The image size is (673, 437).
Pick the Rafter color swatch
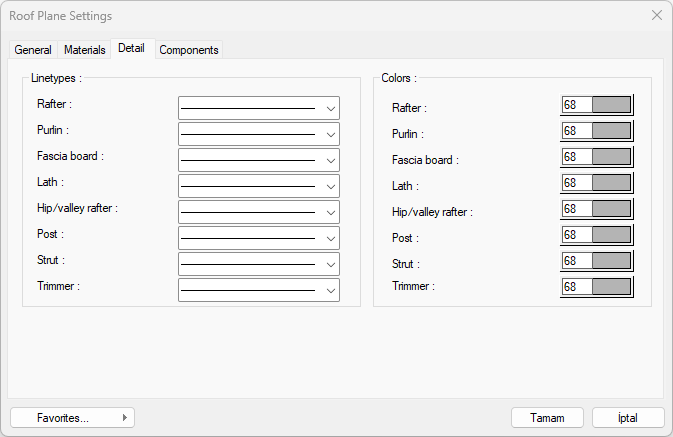coord(611,105)
